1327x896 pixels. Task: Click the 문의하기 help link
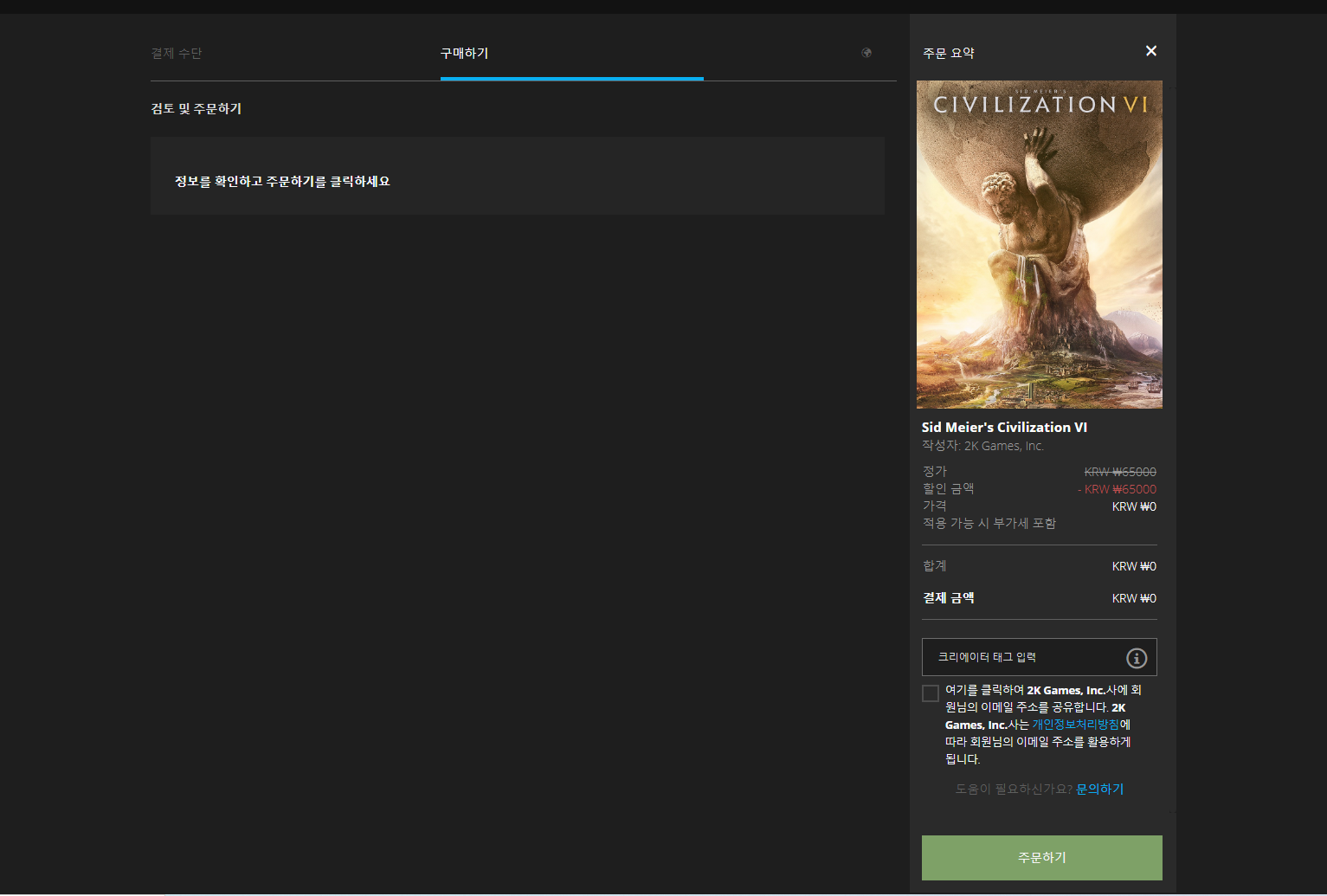click(1099, 789)
